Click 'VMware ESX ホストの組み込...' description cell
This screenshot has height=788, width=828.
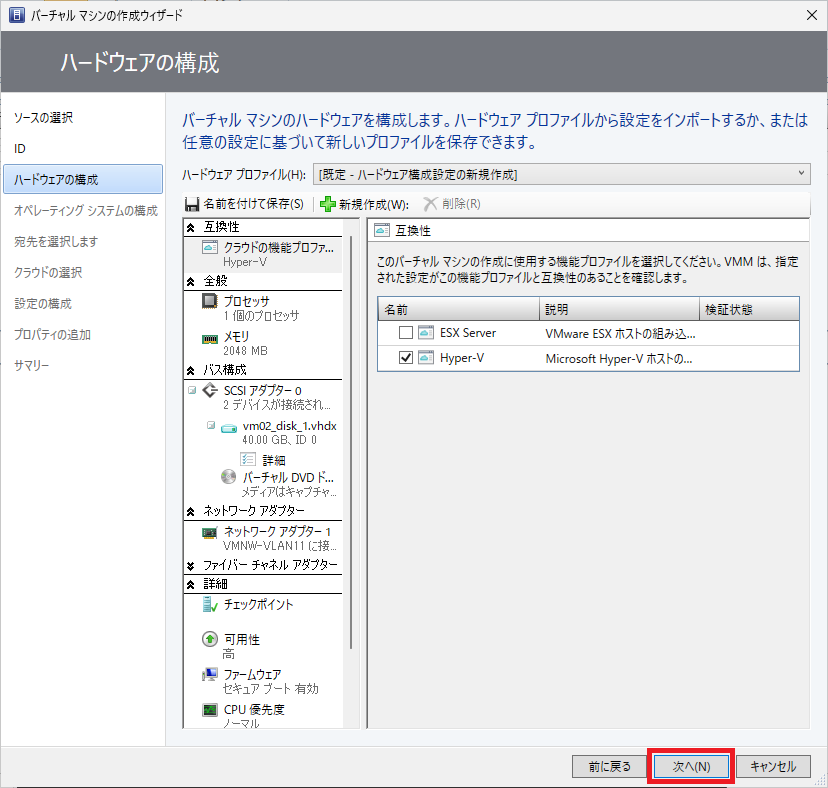(x=620, y=333)
